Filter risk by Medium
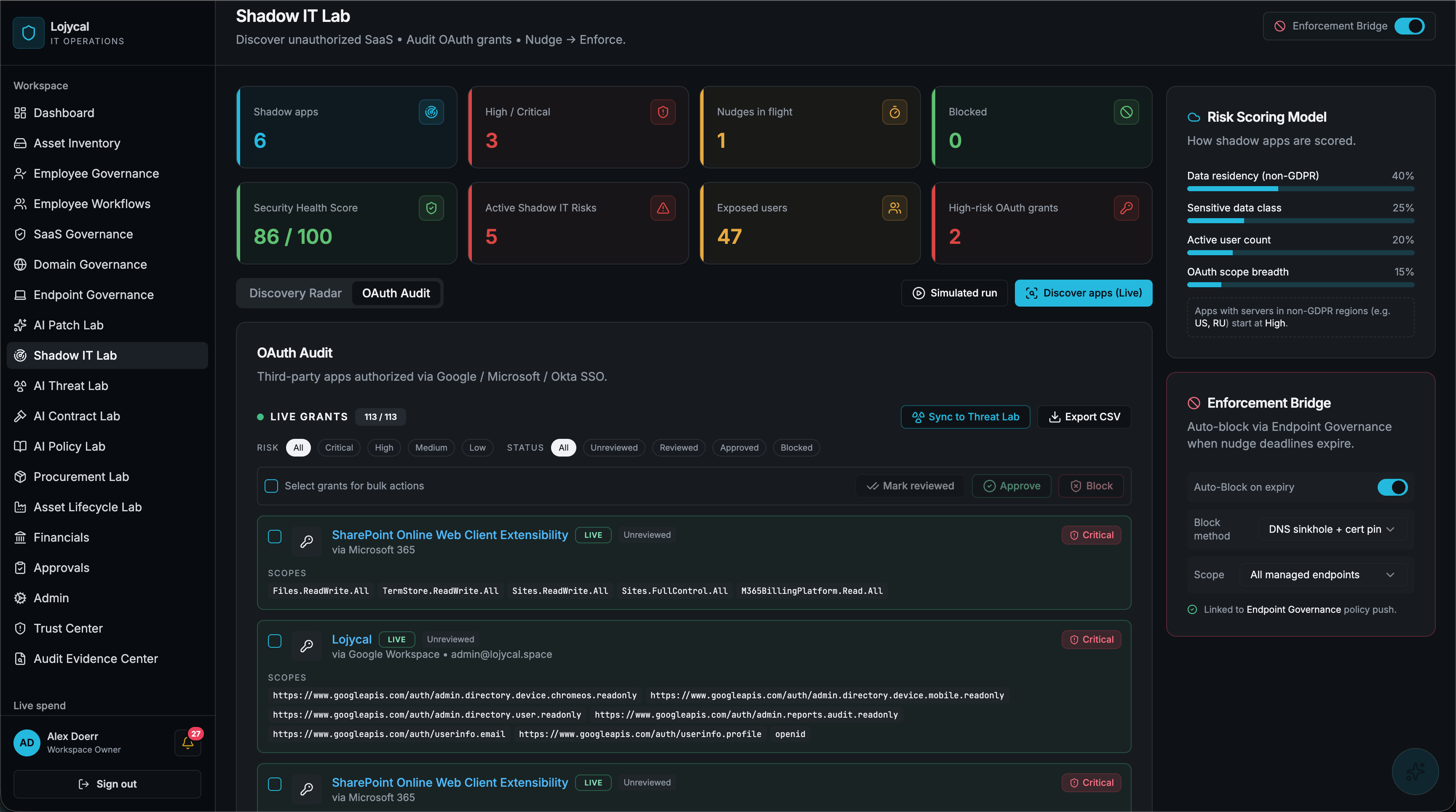1456x812 pixels. point(431,448)
